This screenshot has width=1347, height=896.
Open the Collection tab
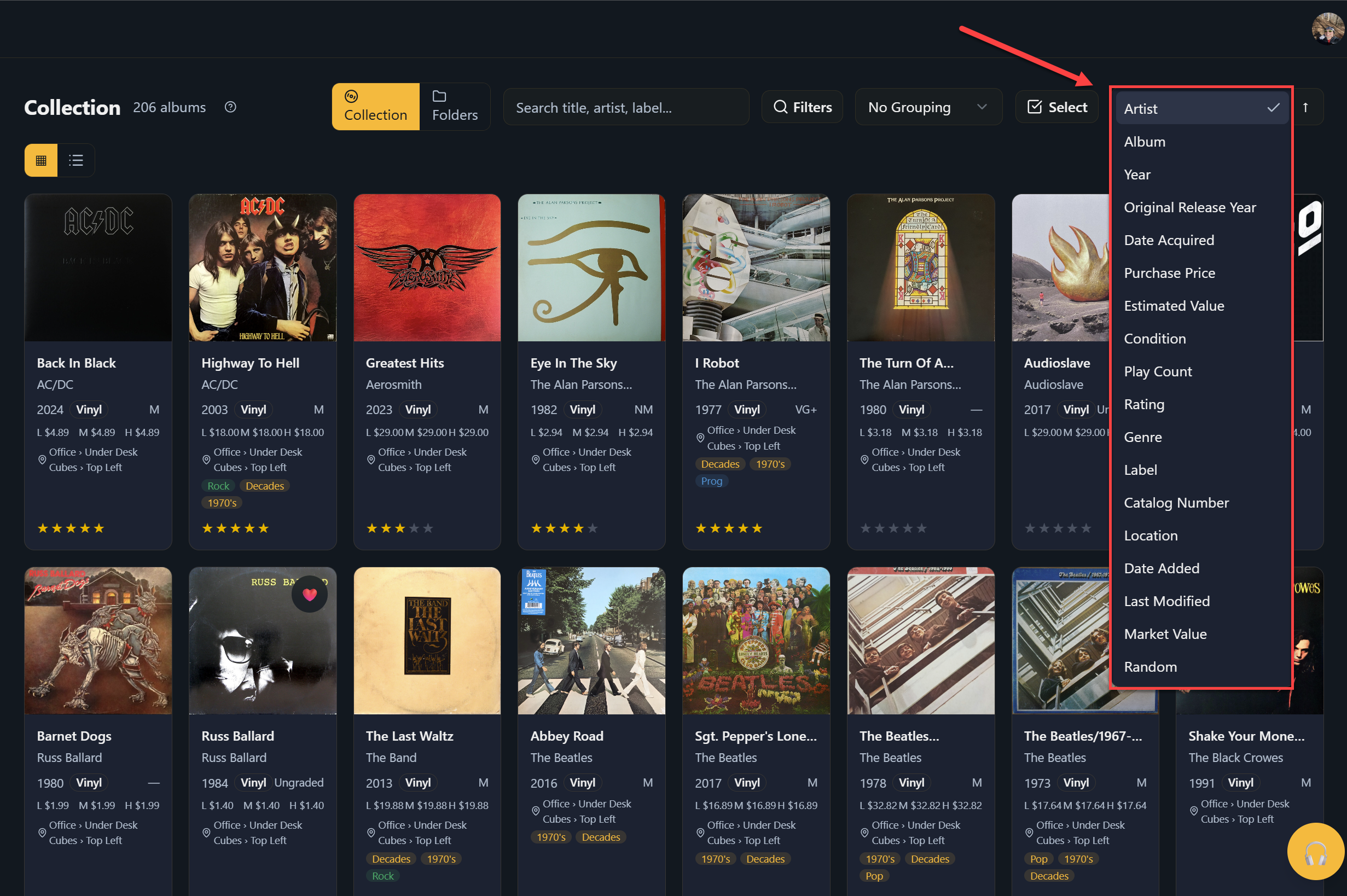point(375,107)
